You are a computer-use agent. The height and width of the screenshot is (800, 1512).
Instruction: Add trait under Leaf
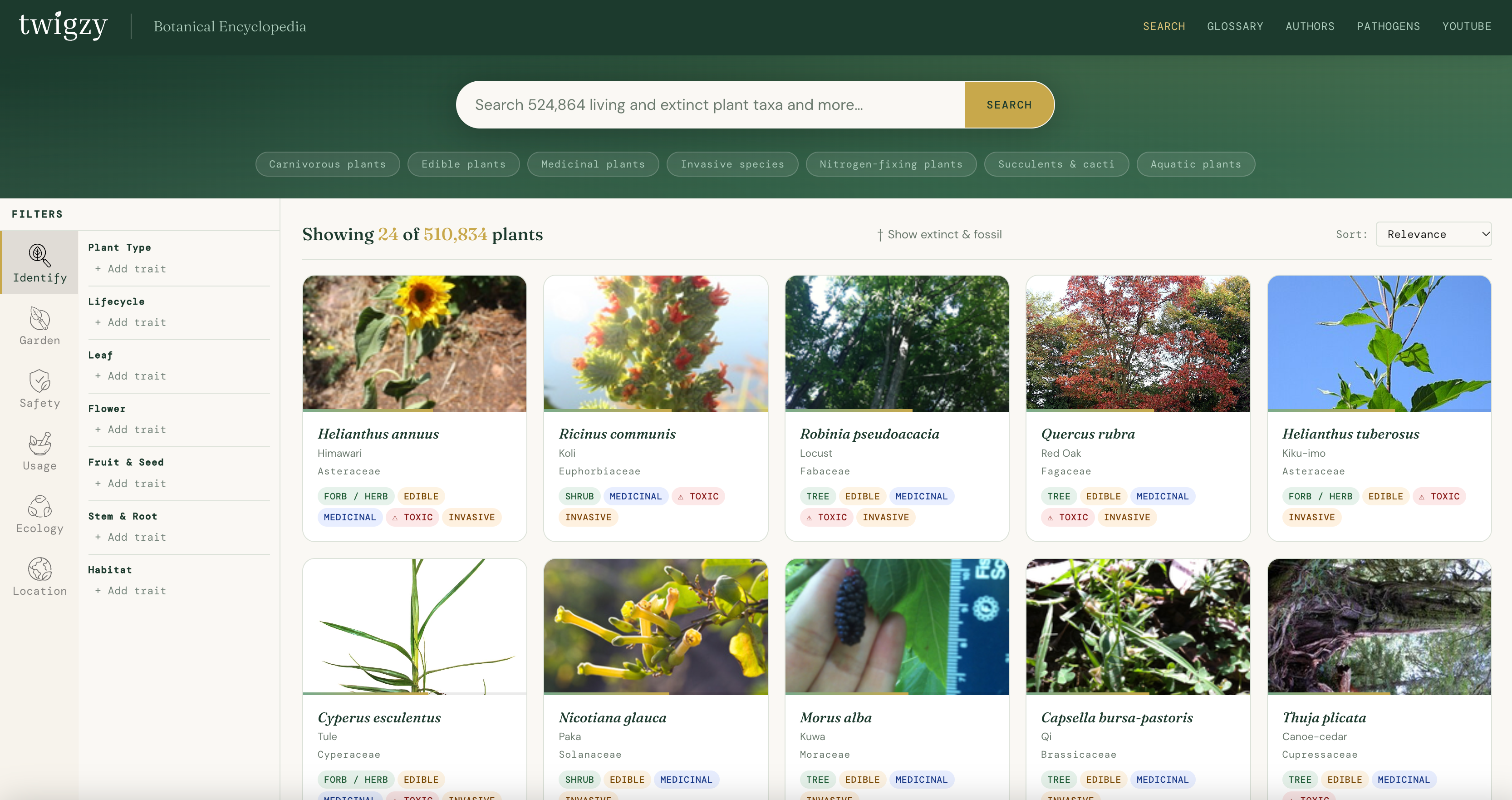[x=130, y=376]
